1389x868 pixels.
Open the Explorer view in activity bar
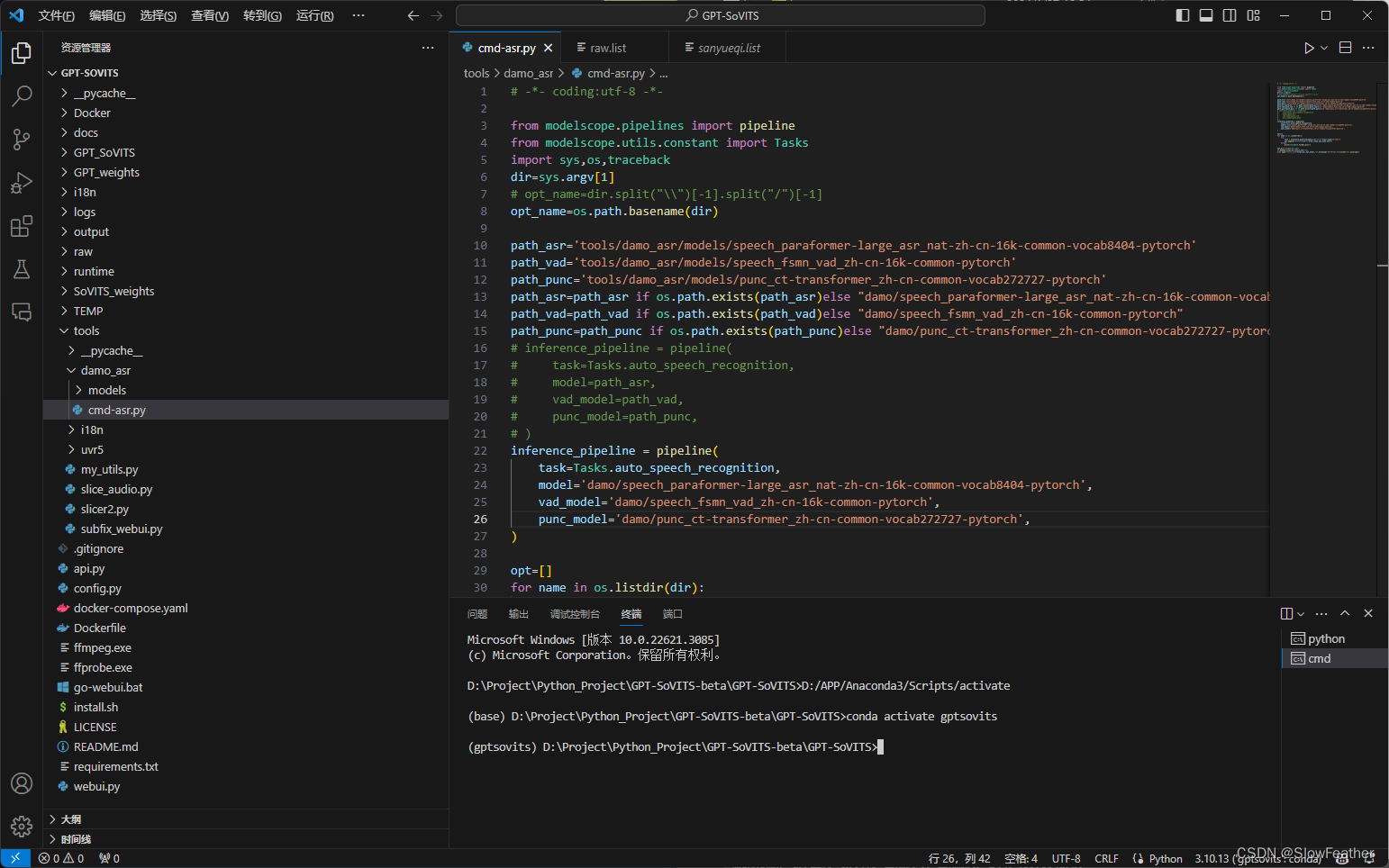point(22,53)
